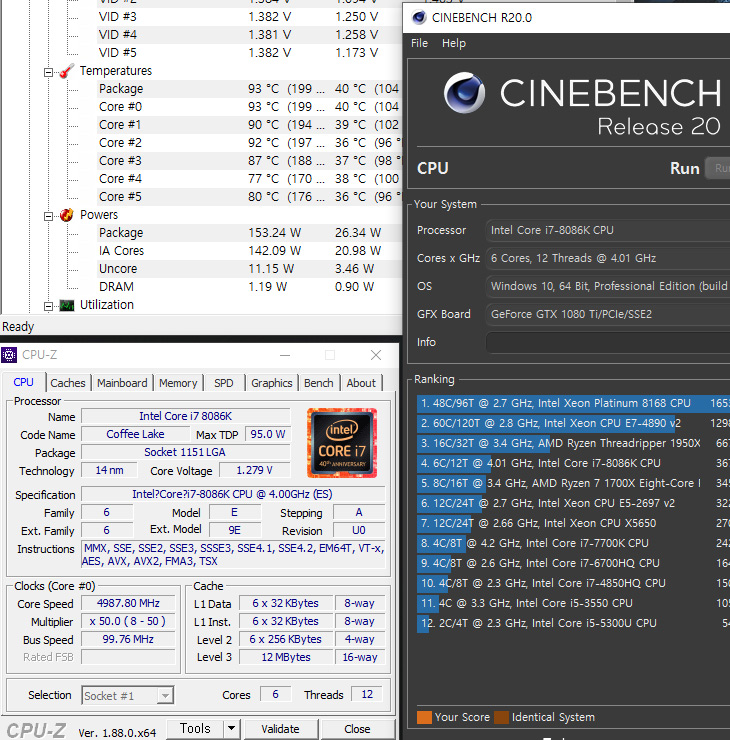The height and width of the screenshot is (740, 730).
Task: Click the Close button in CPU-Z
Action: (x=357, y=729)
